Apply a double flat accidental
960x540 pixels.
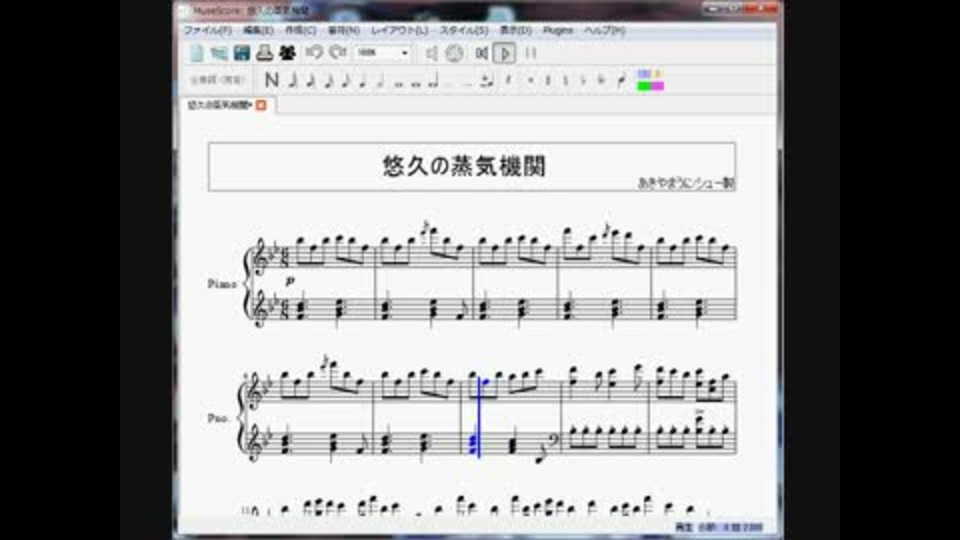point(601,80)
